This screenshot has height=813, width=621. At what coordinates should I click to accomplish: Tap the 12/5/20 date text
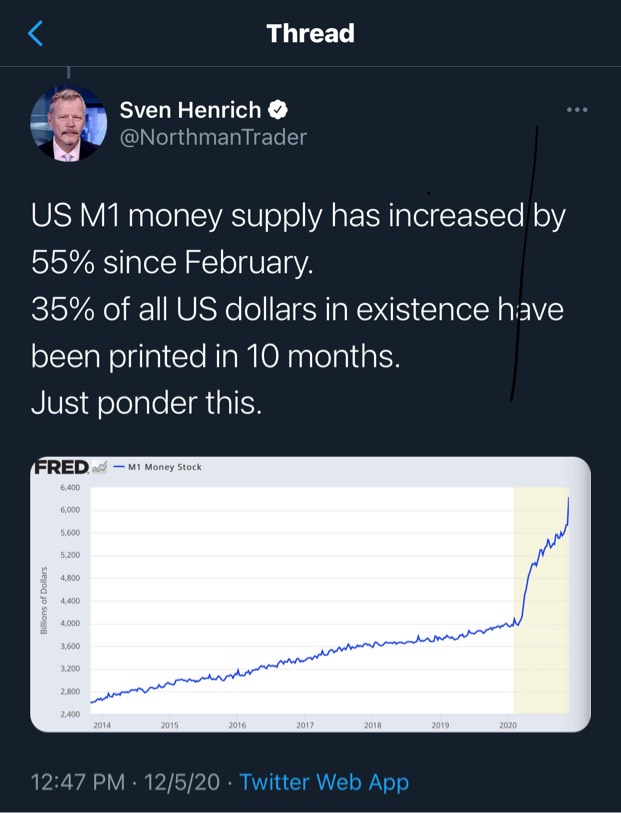click(x=182, y=782)
